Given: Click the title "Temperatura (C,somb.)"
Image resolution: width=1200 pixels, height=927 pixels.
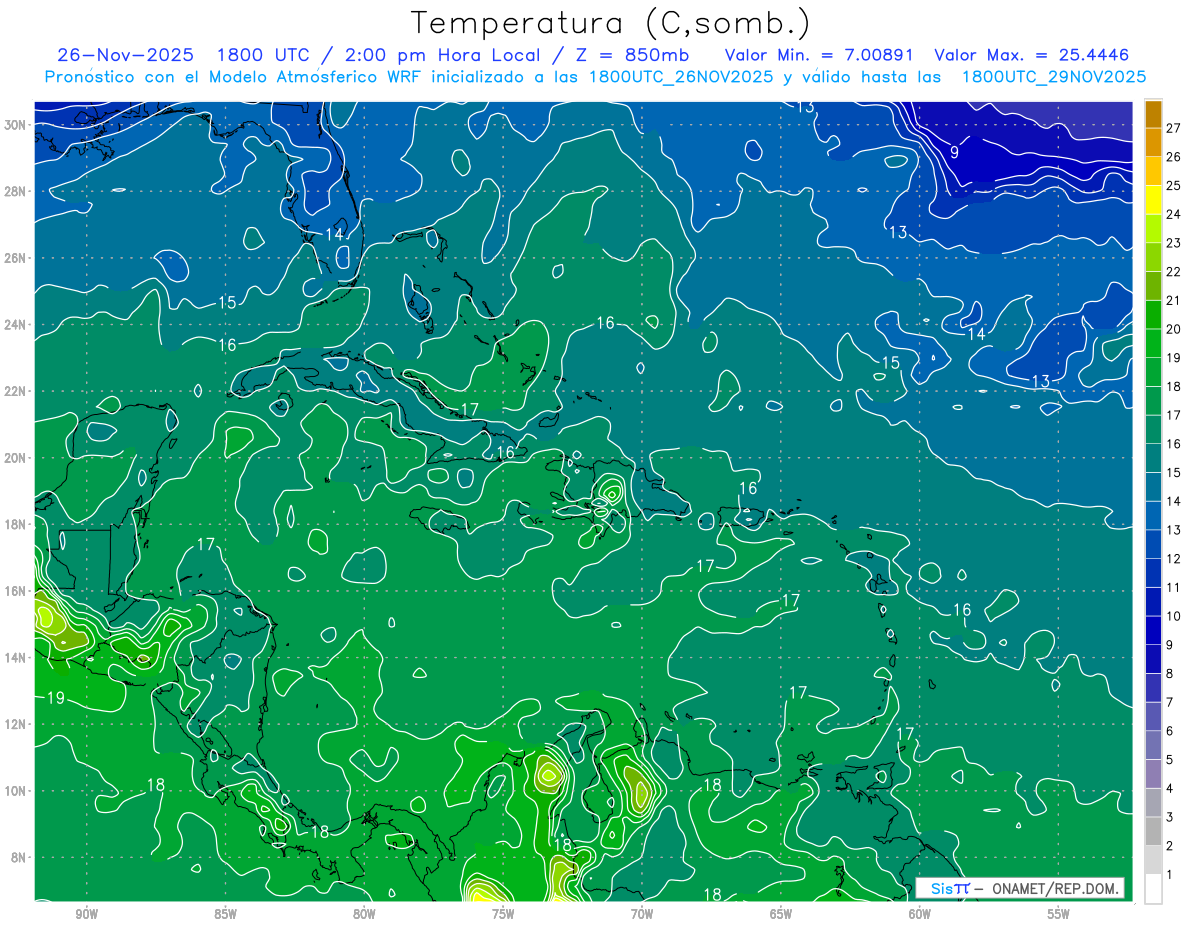Looking at the screenshot, I should (x=610, y=23).
